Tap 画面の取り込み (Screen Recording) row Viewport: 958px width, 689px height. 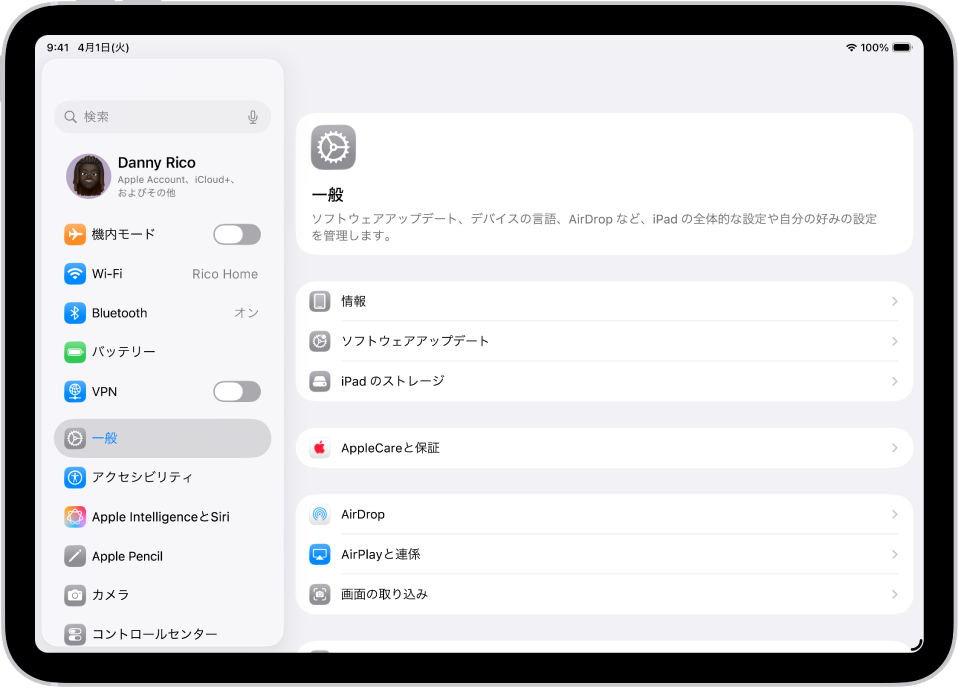click(600, 594)
